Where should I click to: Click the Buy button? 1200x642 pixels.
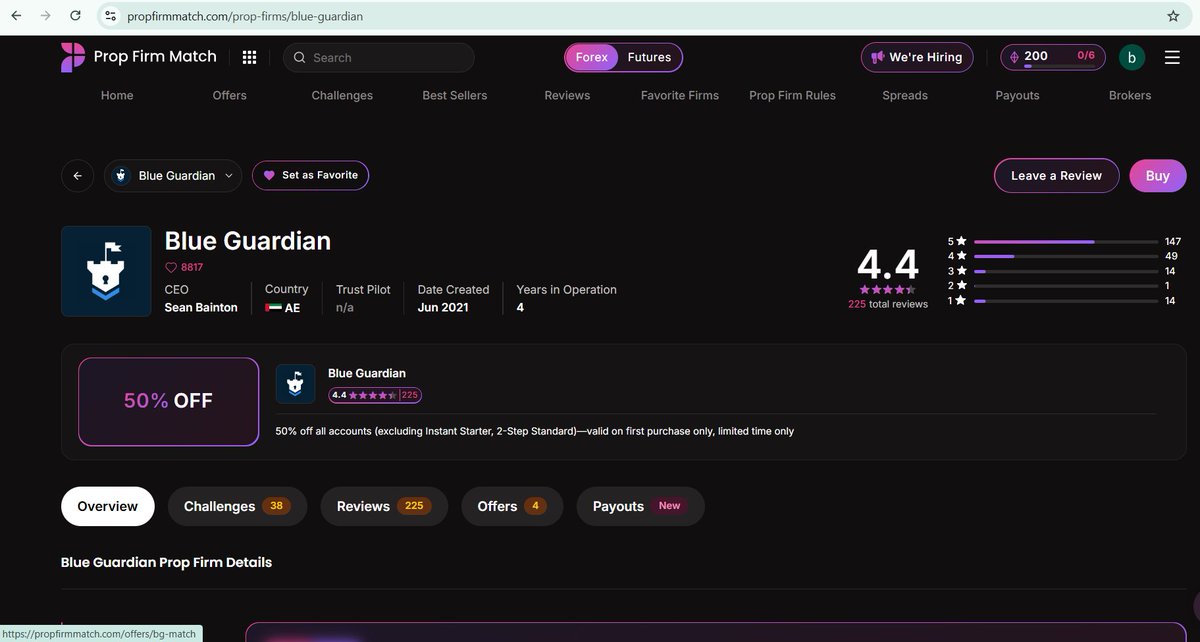pyautogui.click(x=1158, y=175)
